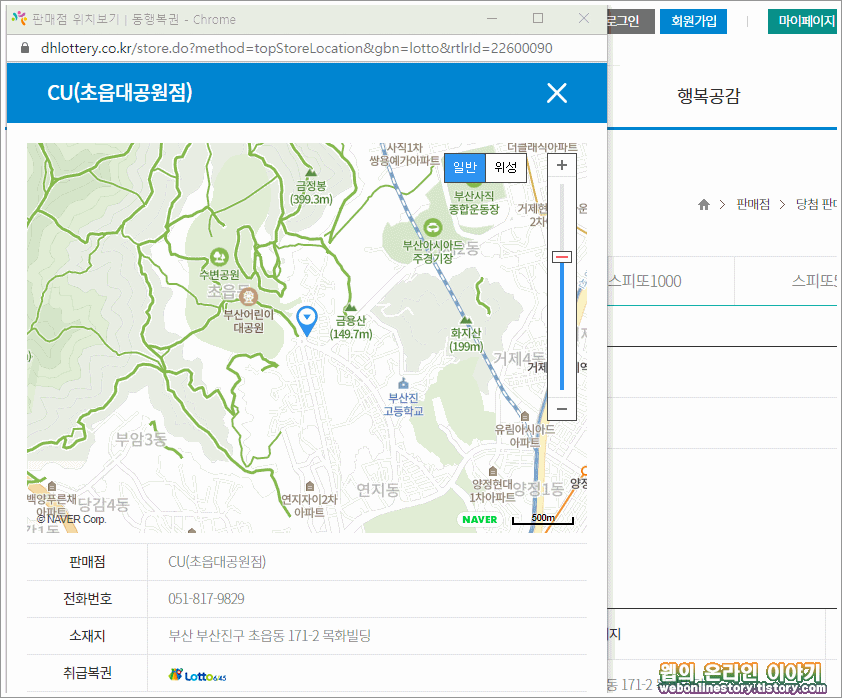This screenshot has width=842, height=698.
Task: Switch the map to 위성 satellite view
Action: (506, 168)
